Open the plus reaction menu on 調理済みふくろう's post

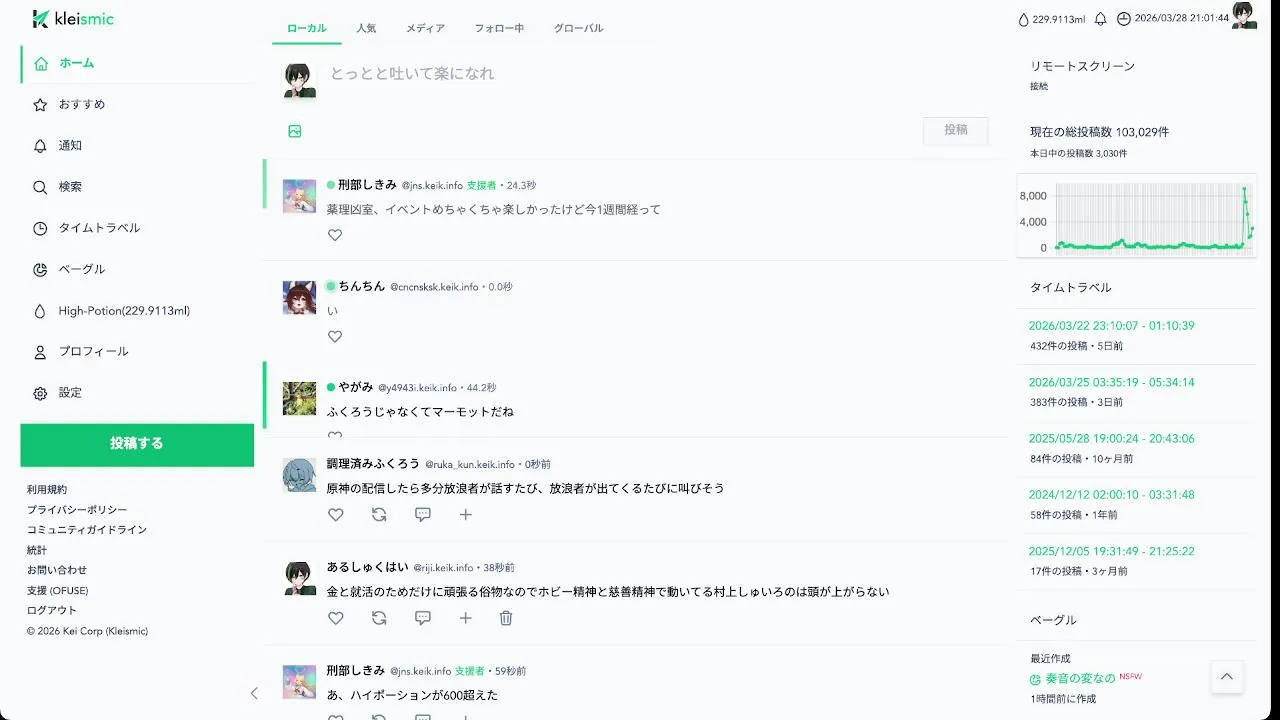pyautogui.click(x=466, y=515)
